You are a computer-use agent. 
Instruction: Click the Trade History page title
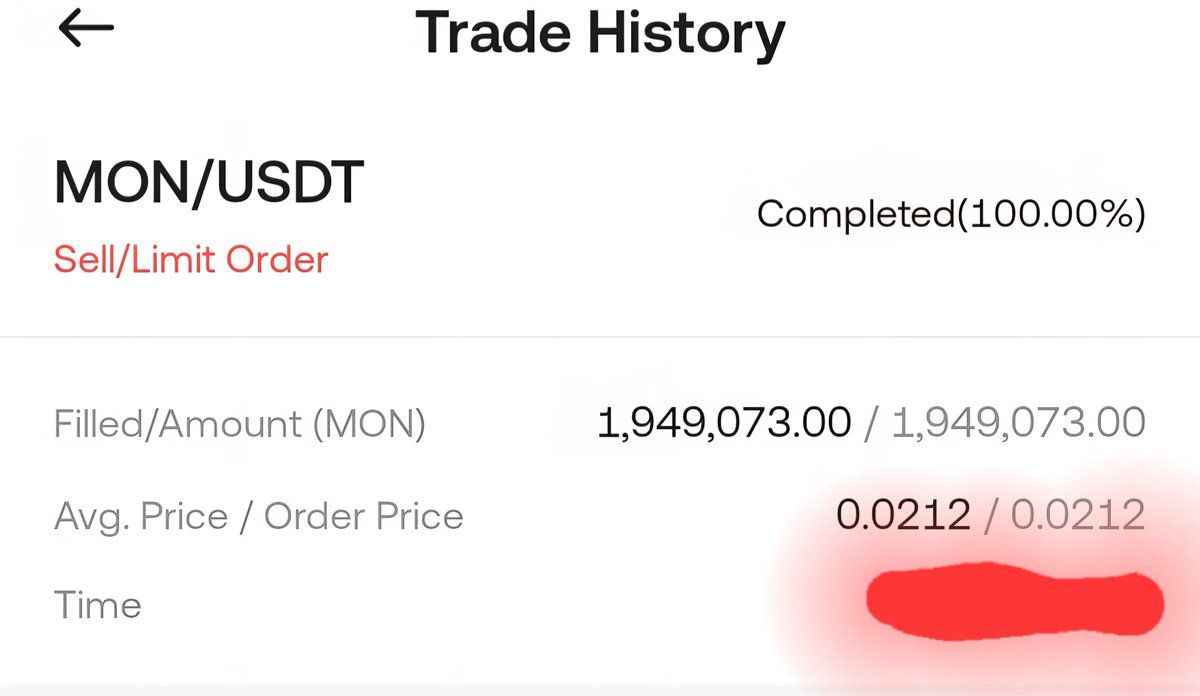(x=600, y=34)
